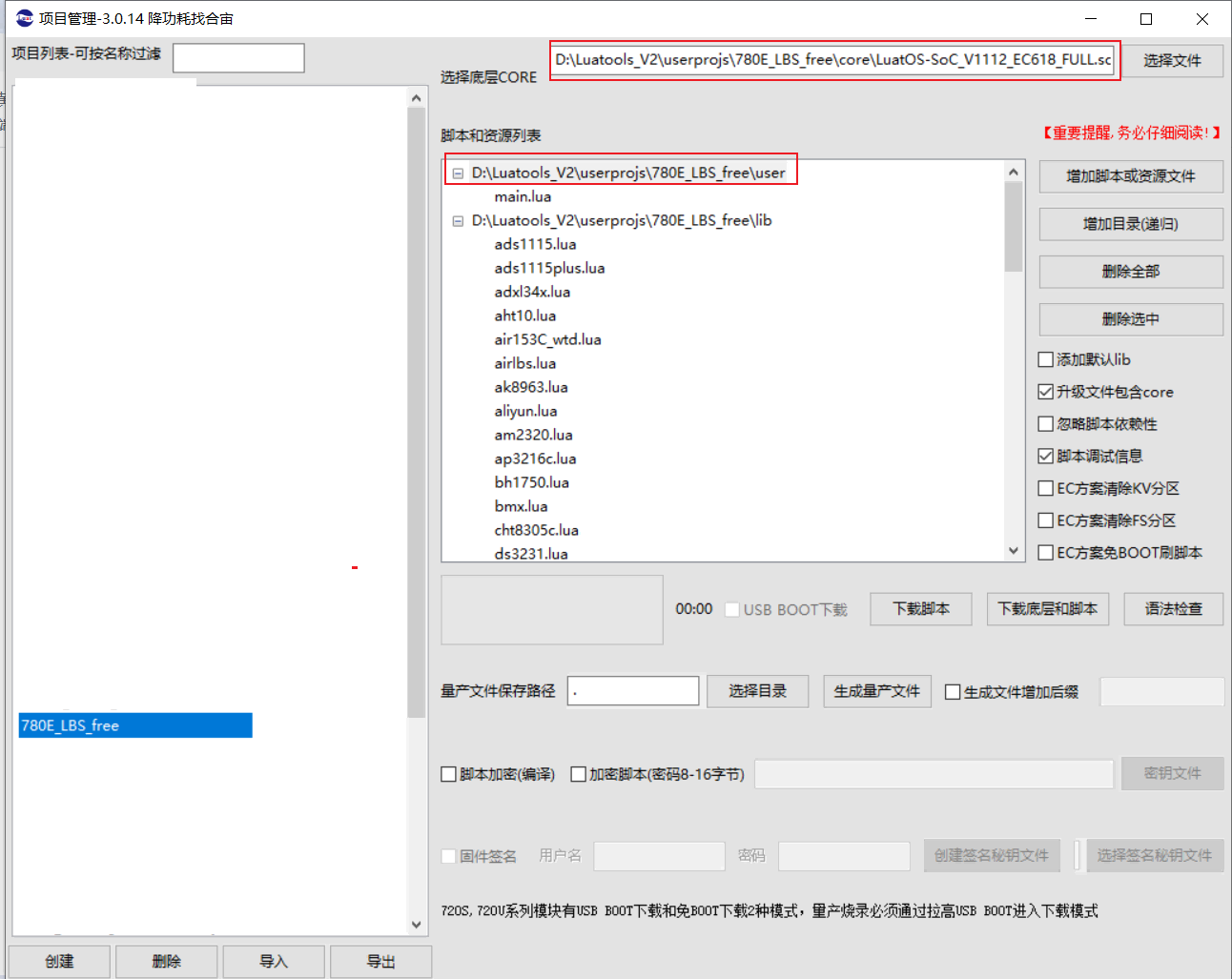Toggle the 脚本调试信息 checkbox

(1046, 457)
